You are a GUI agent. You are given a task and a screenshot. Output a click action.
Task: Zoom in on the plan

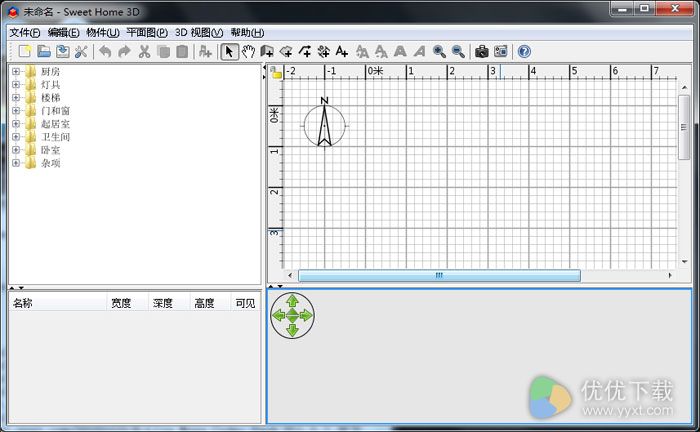pos(439,52)
